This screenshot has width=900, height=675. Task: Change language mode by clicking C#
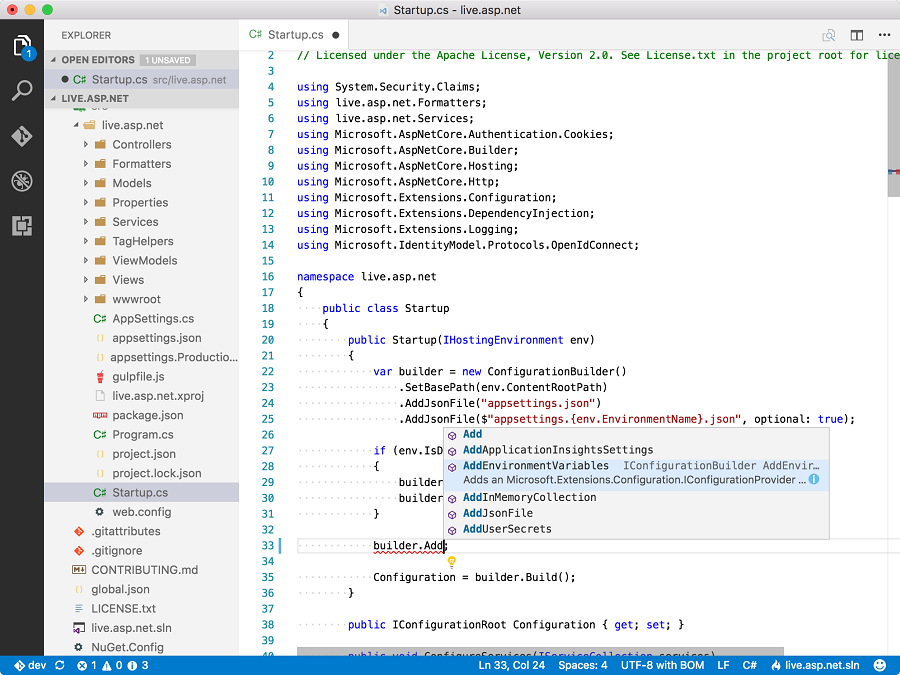[750, 664]
